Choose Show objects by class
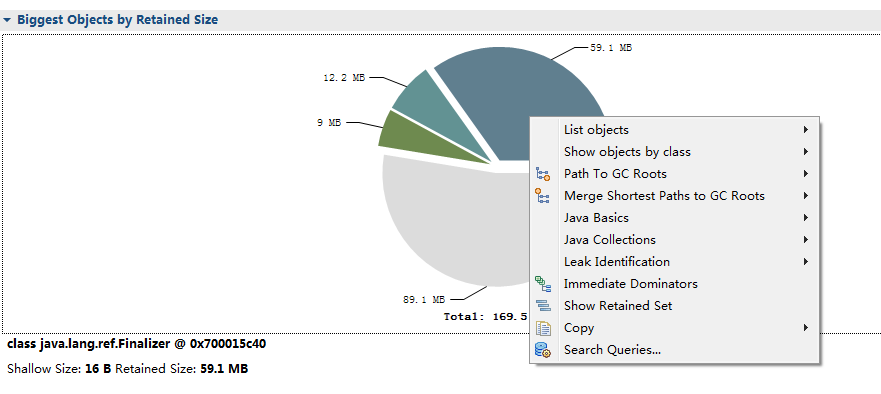The image size is (881, 394). (x=674, y=152)
